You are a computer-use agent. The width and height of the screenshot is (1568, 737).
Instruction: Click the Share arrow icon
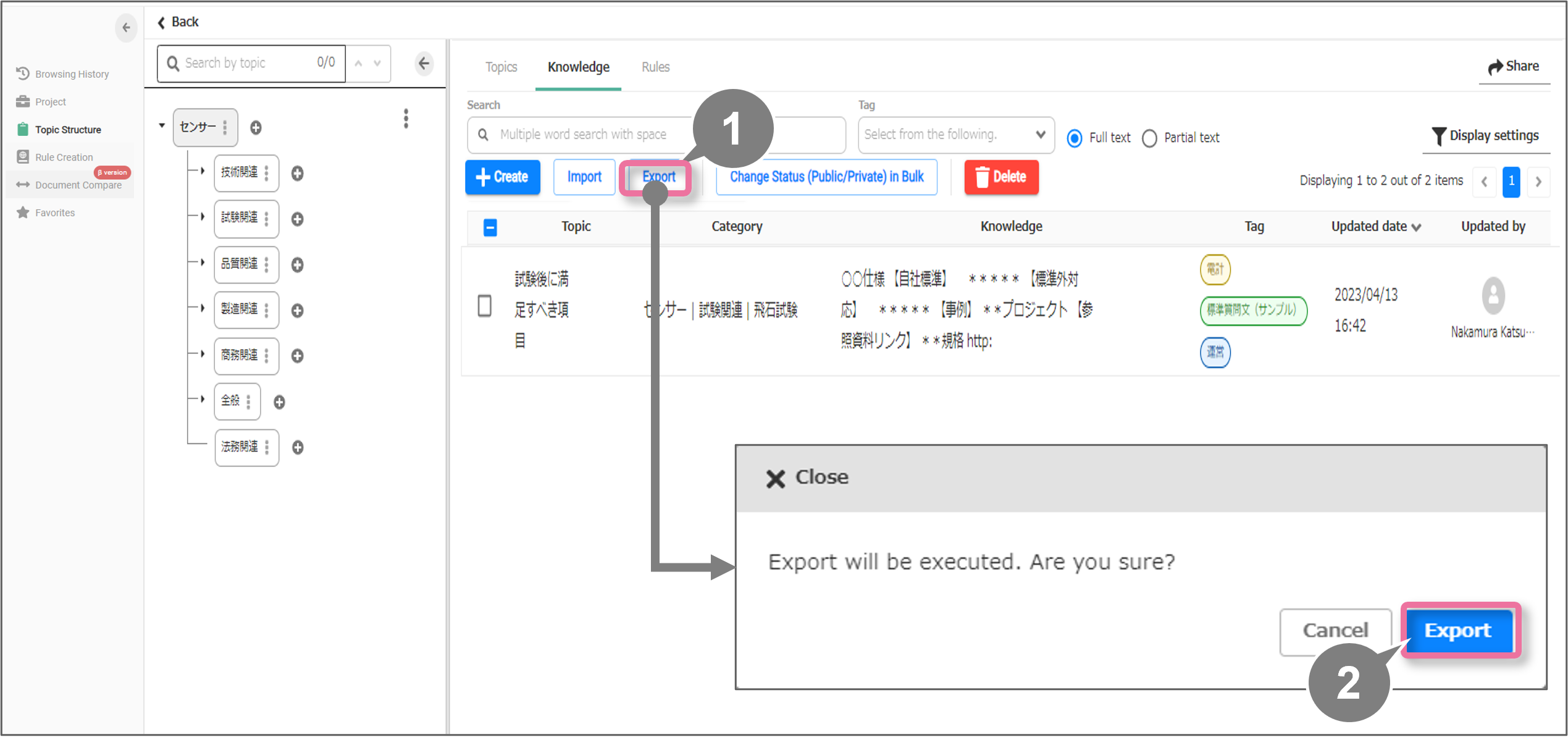coord(1495,67)
